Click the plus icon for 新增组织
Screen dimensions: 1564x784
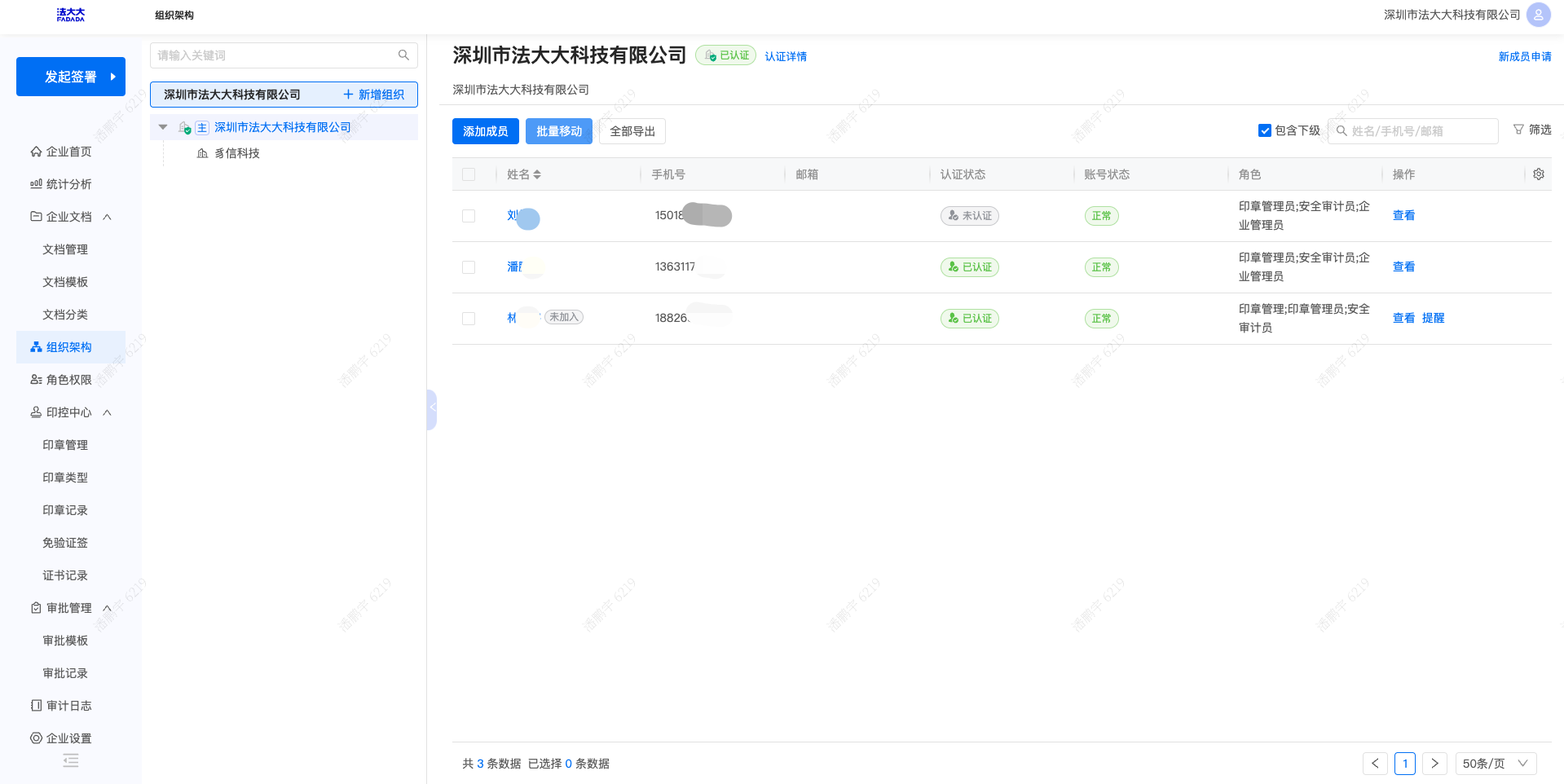coord(349,95)
